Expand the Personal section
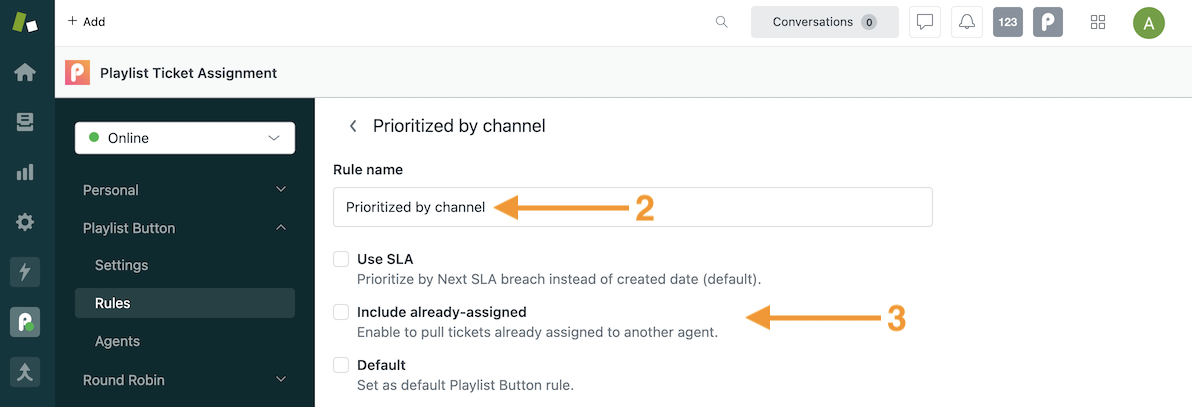This screenshot has width=1192, height=407. (x=185, y=189)
